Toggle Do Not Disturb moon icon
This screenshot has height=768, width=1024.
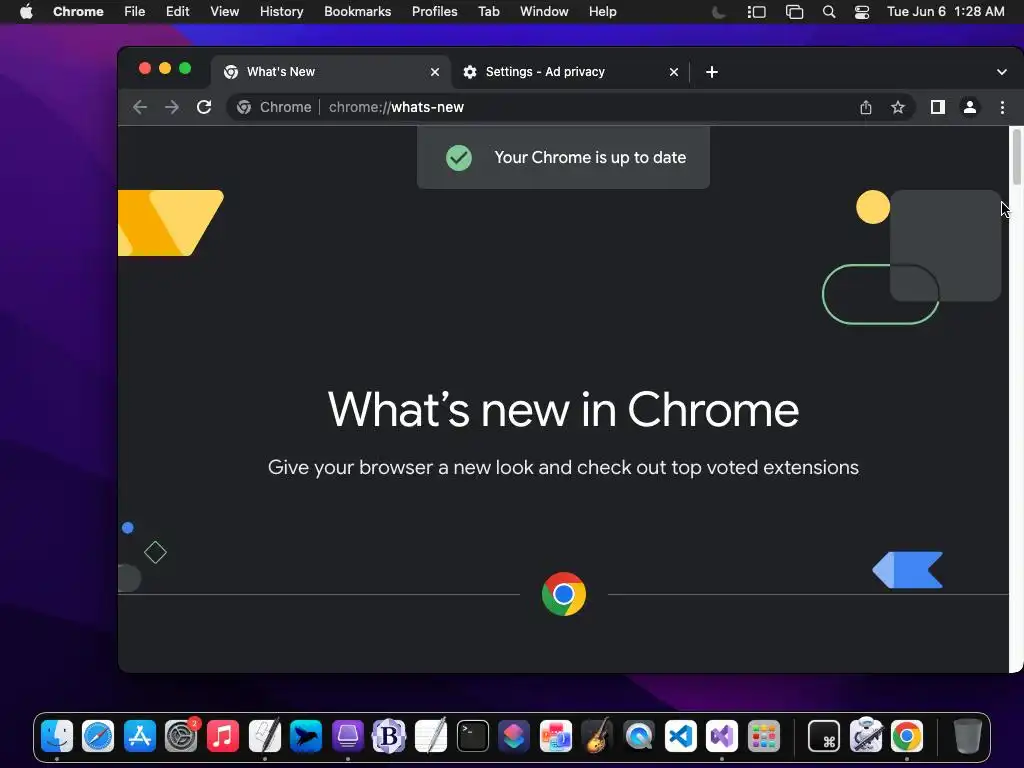tap(718, 12)
